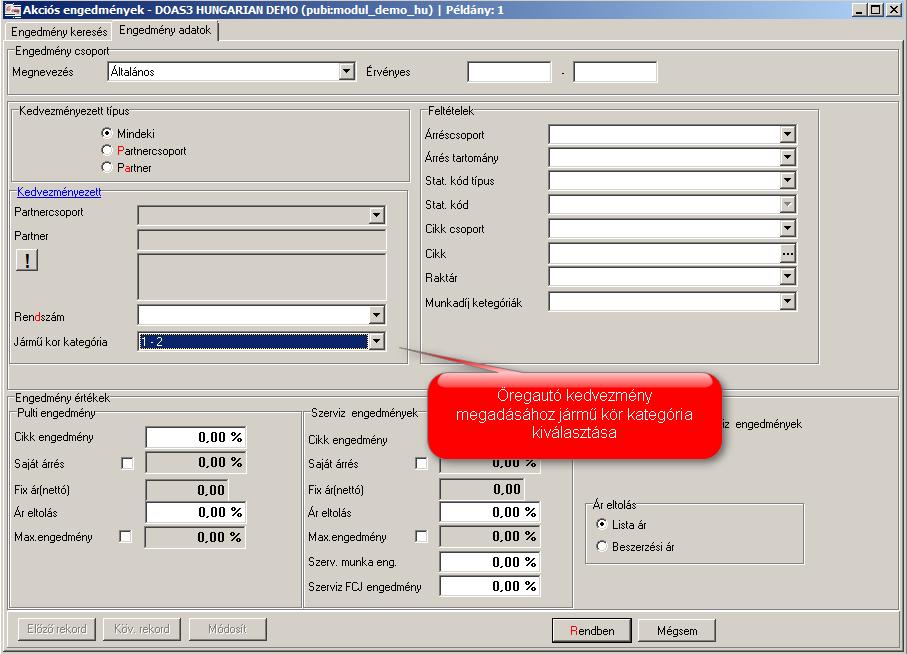
Task: Expand the Raktár dropdown
Action: 787,276
